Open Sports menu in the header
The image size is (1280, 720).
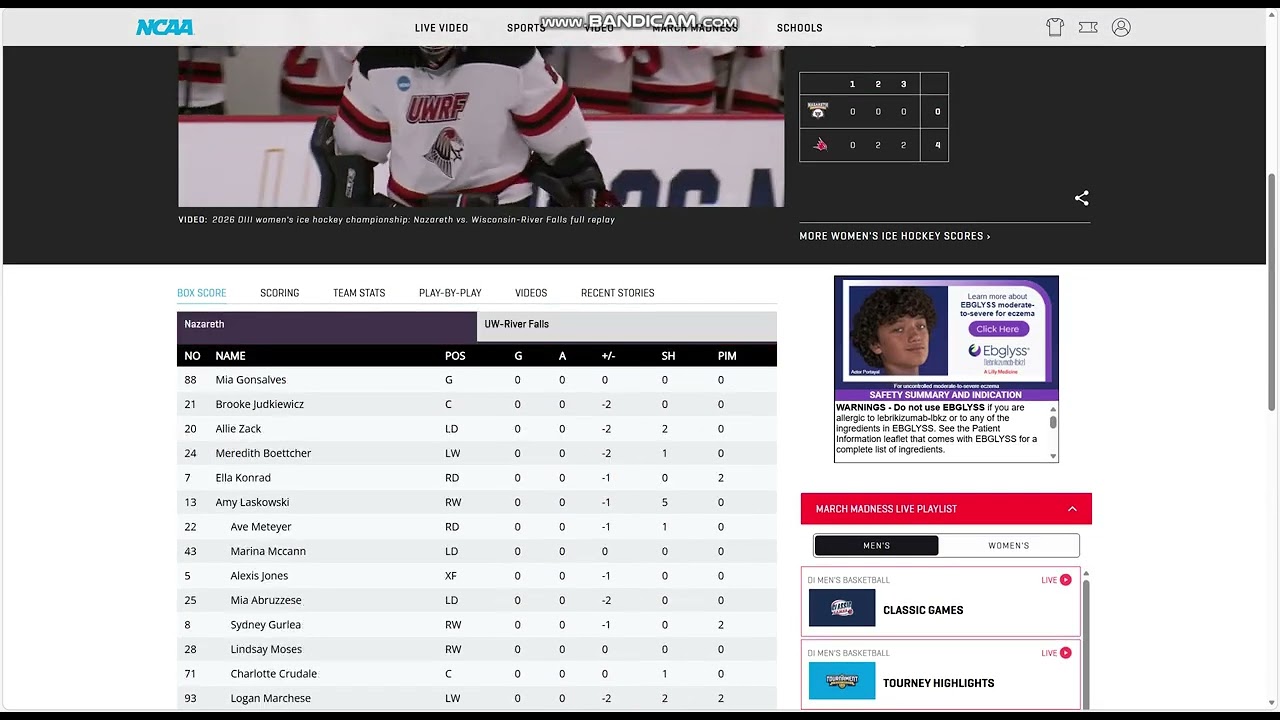(x=526, y=28)
